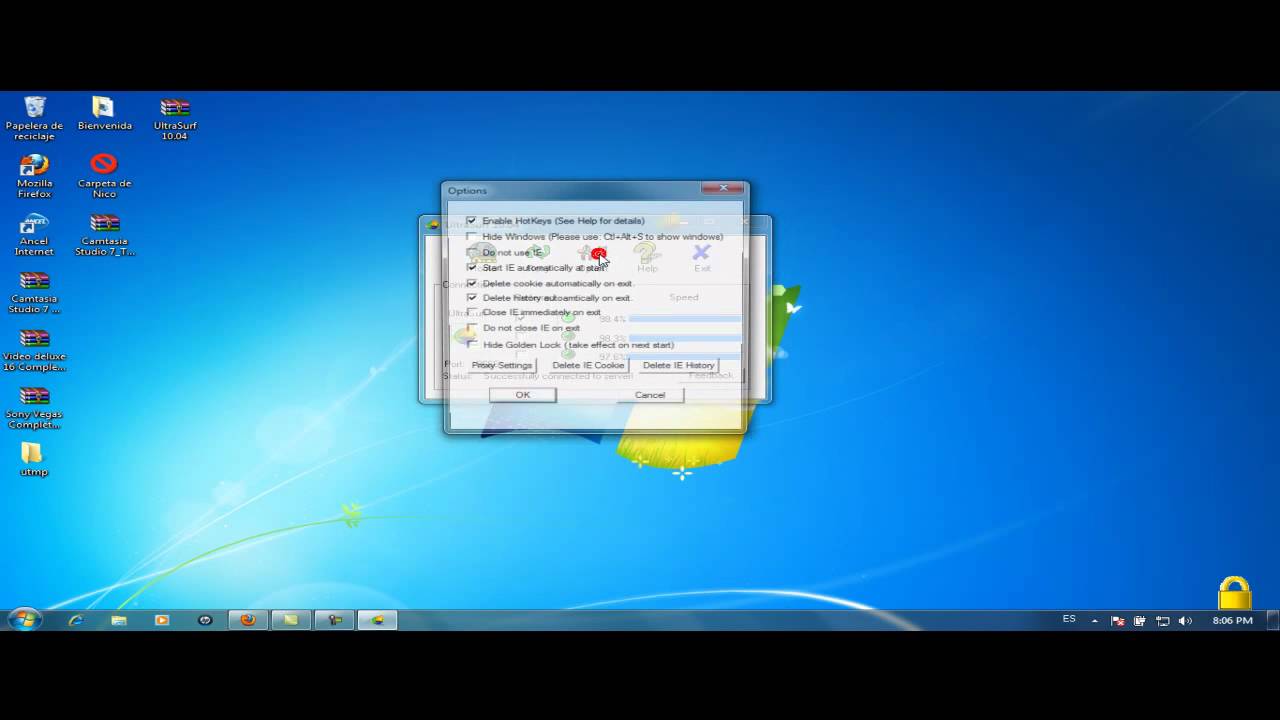Select the Sony Vegas archive icon
Image resolution: width=1280 pixels, height=720 pixels.
tap(34, 407)
